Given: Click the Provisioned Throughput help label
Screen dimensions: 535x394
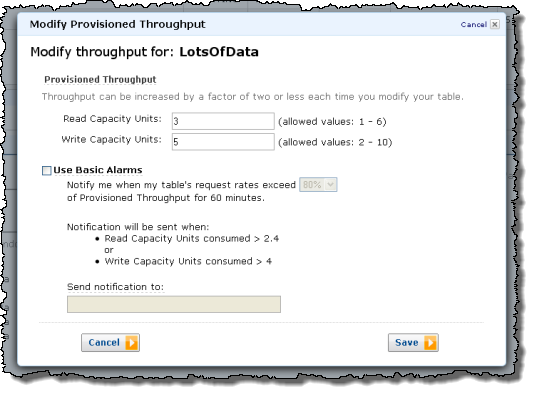Looking at the screenshot, I should 100,79.
